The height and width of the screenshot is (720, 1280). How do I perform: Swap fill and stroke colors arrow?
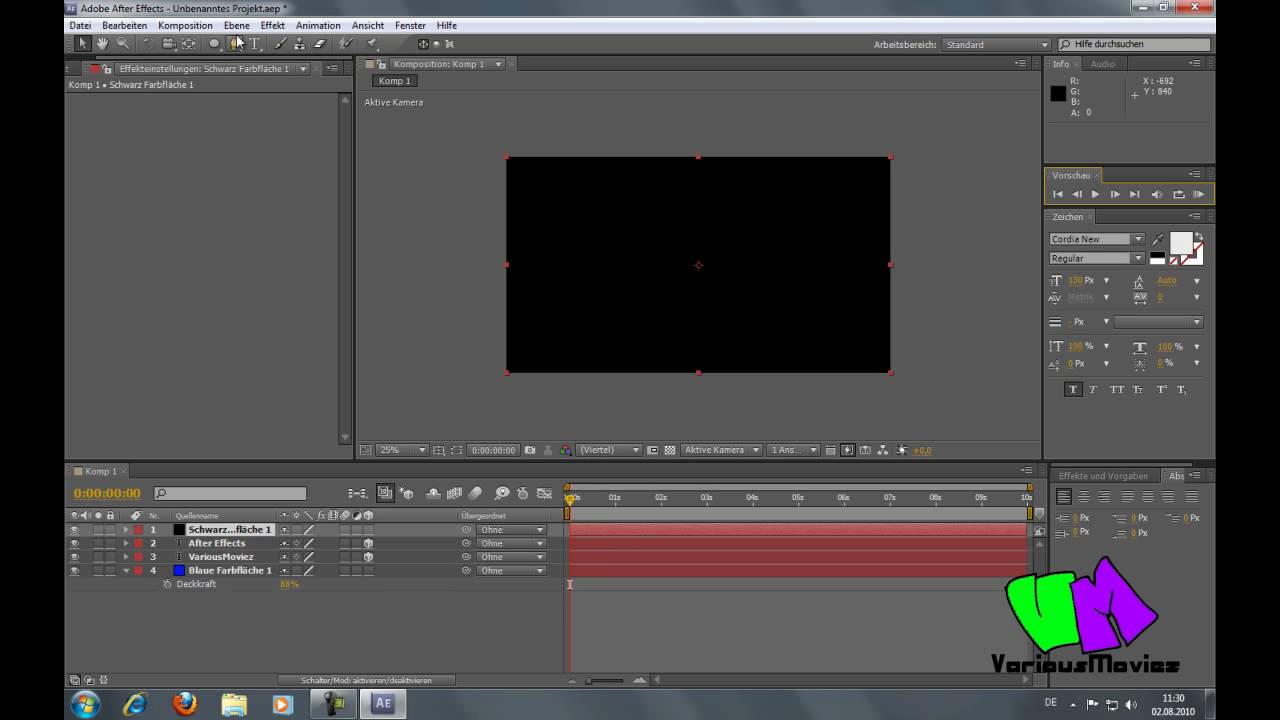pos(1199,236)
